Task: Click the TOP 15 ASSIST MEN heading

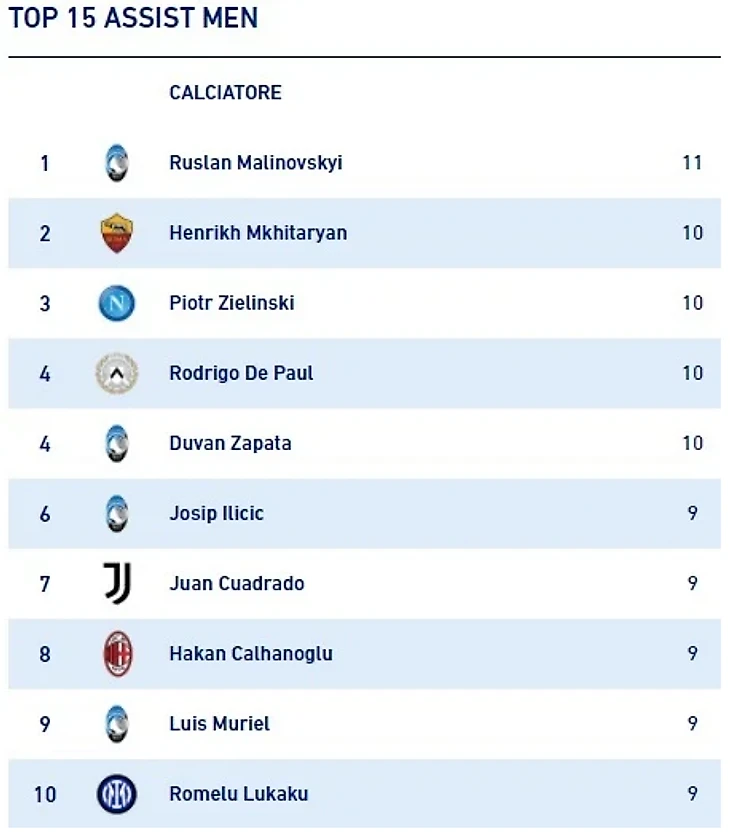Action: (133, 18)
